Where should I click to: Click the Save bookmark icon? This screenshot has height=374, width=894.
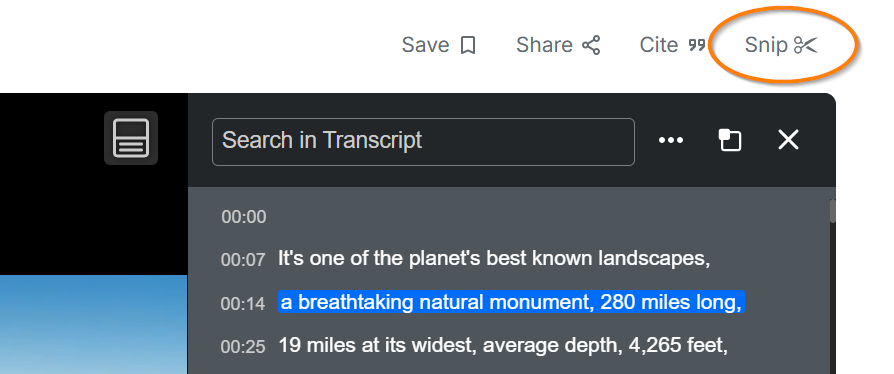(468, 45)
